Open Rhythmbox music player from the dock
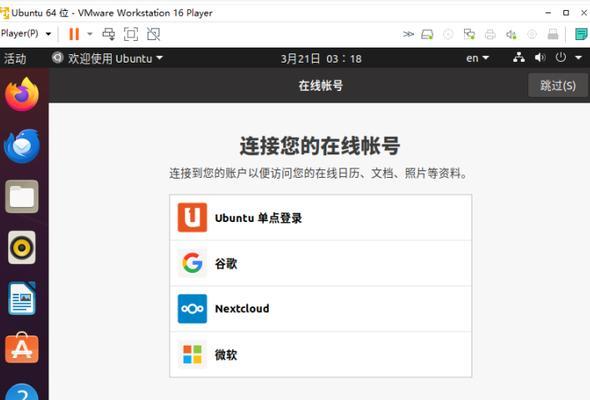This screenshot has height=400, width=590. [x=22, y=247]
